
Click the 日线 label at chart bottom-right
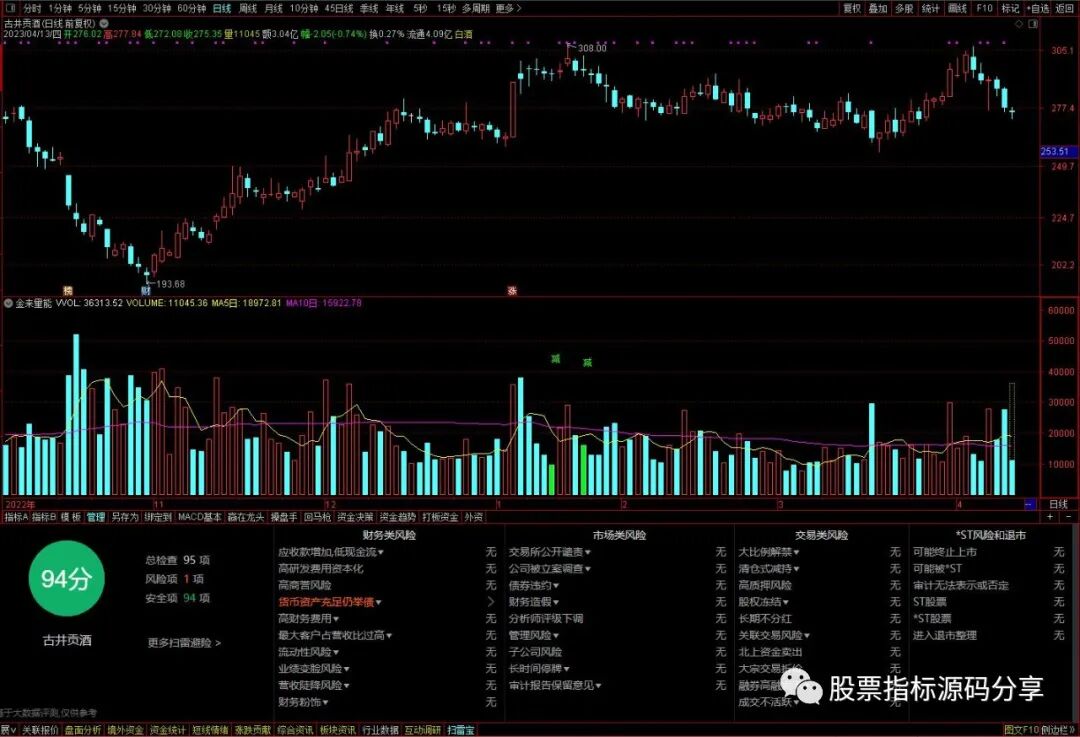[x=1058, y=504]
